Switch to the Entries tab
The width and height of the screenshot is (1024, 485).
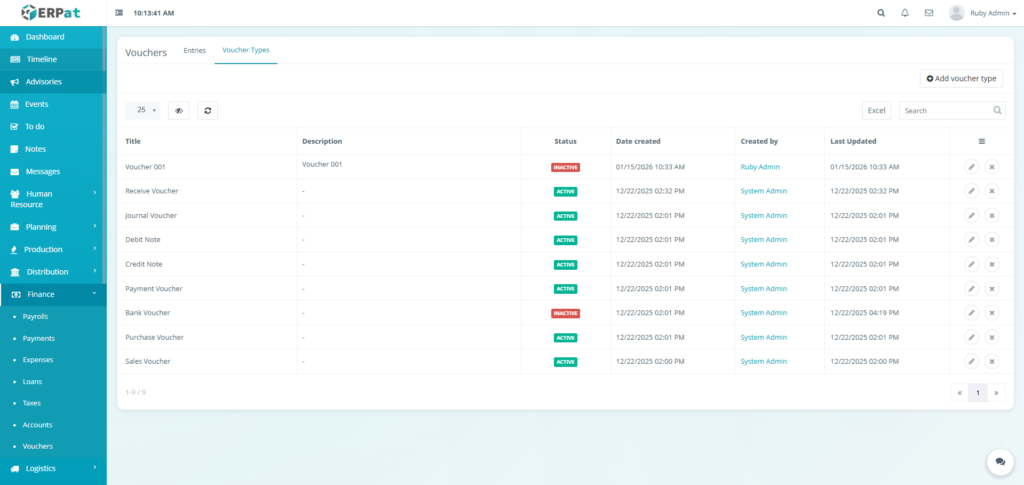point(194,50)
